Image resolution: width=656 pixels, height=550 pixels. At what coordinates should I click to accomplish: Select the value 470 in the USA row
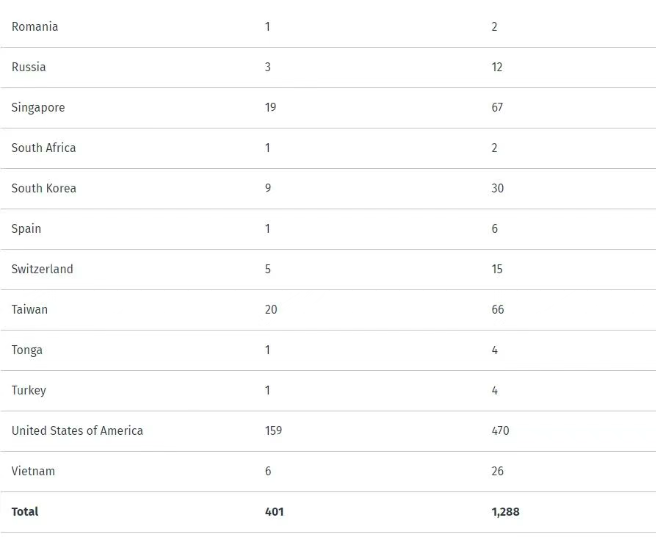coord(500,431)
